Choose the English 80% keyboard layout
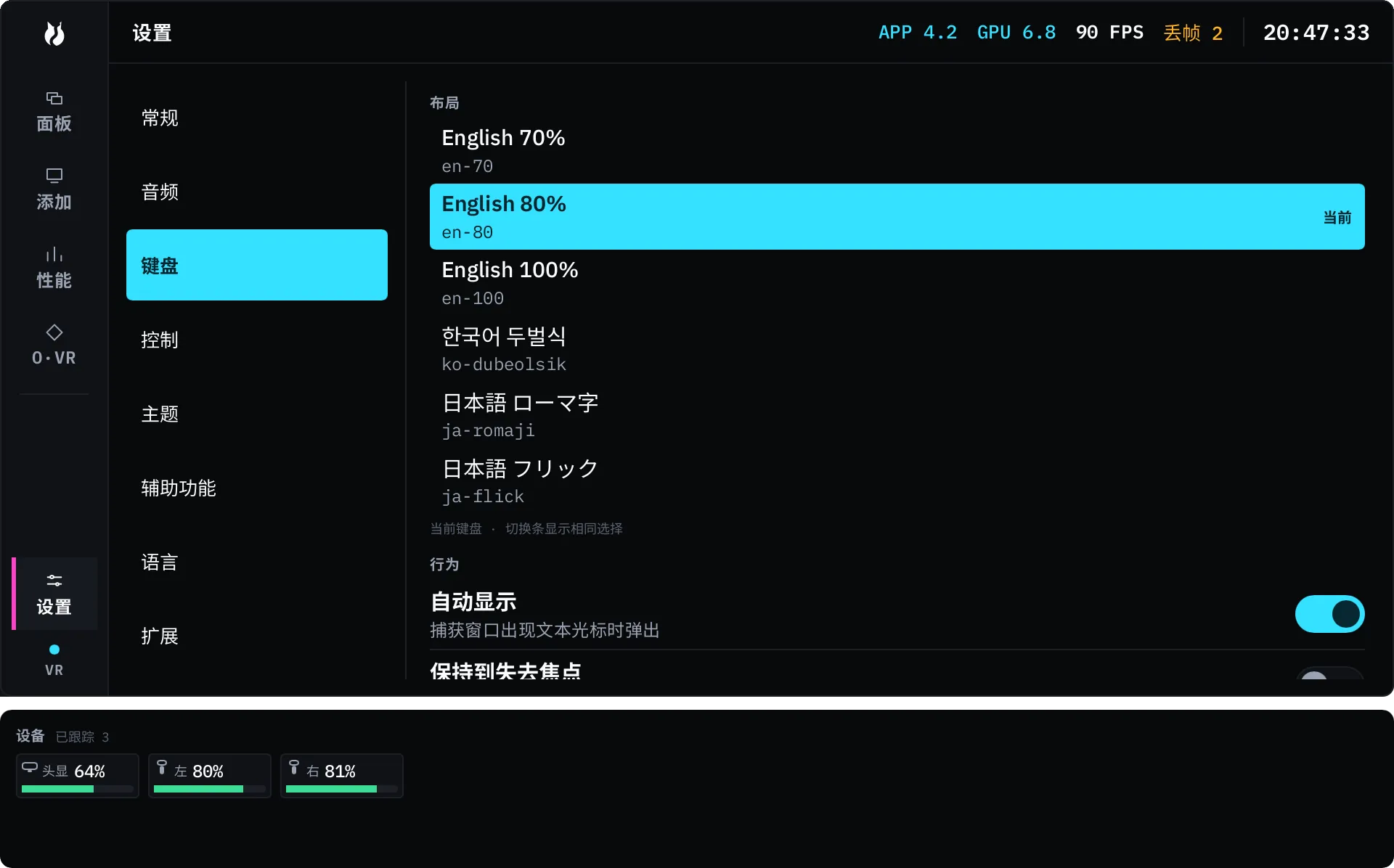The height and width of the screenshot is (868, 1394). pos(897,216)
